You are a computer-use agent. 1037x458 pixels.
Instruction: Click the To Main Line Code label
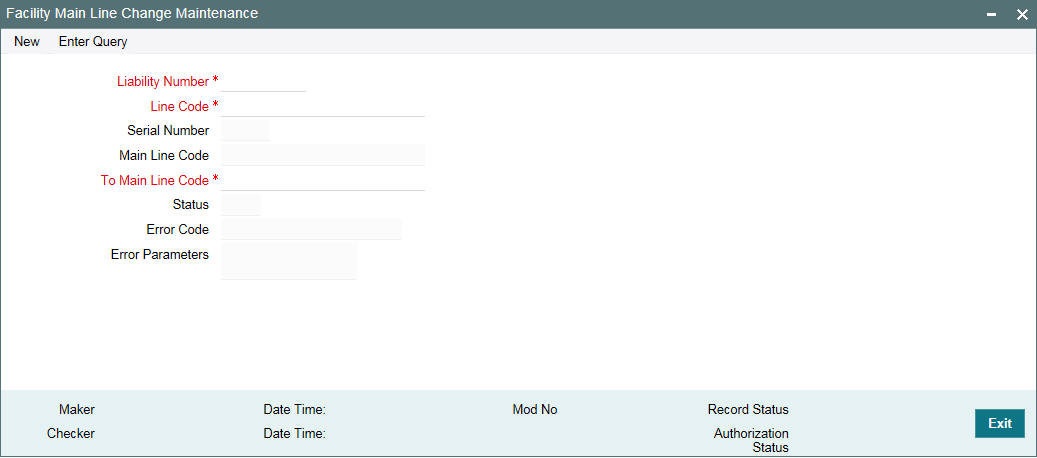click(155, 180)
